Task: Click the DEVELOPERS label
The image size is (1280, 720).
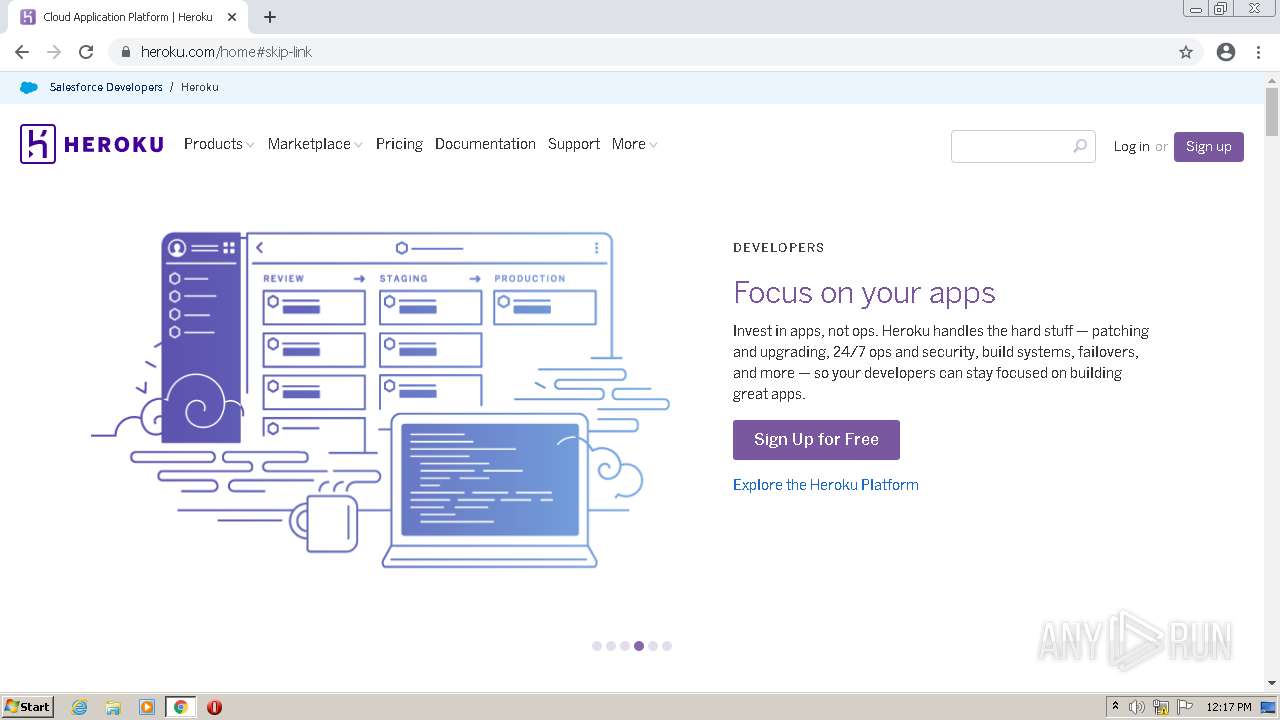Action: [779, 248]
